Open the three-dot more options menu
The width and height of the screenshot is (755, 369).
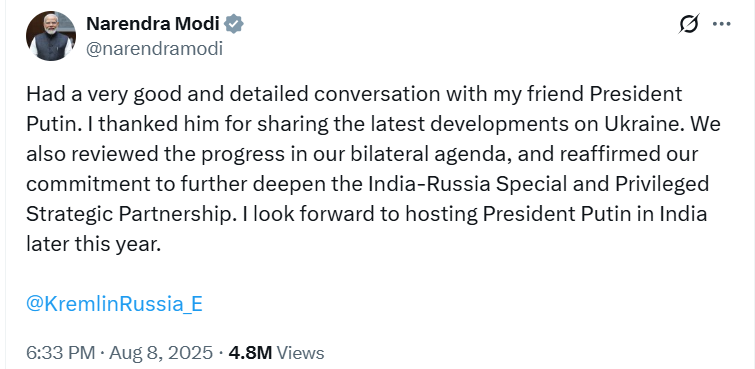(721, 24)
